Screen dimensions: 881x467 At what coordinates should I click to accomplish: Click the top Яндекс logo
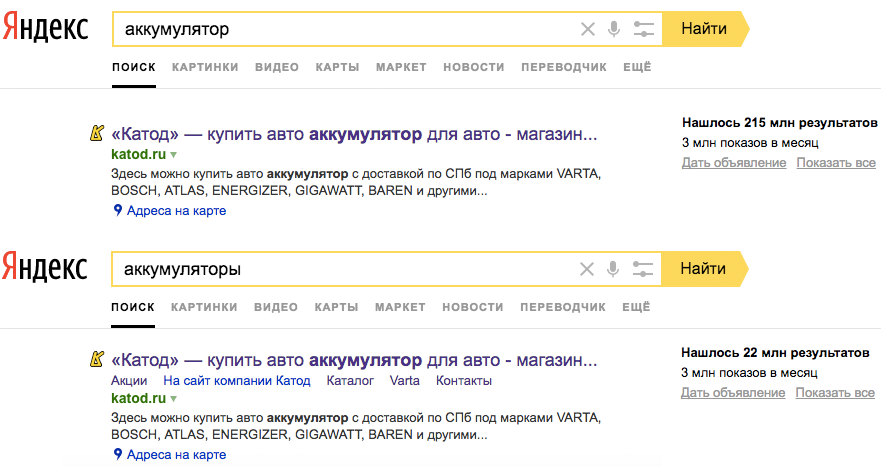click(x=46, y=28)
